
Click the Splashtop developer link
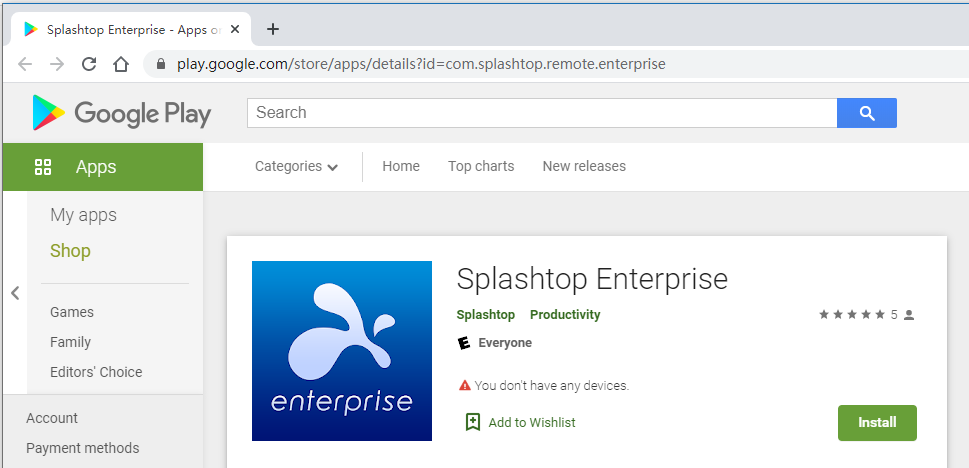[x=486, y=315]
